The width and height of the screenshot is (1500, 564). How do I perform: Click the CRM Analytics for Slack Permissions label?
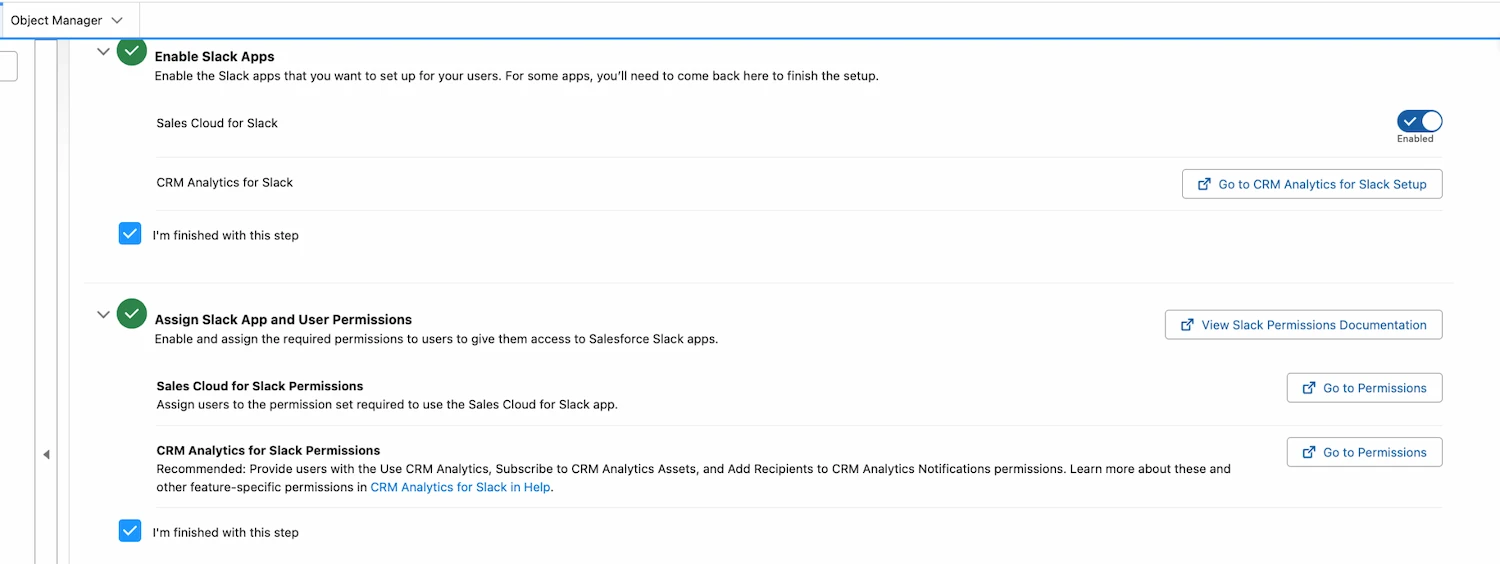point(269,451)
